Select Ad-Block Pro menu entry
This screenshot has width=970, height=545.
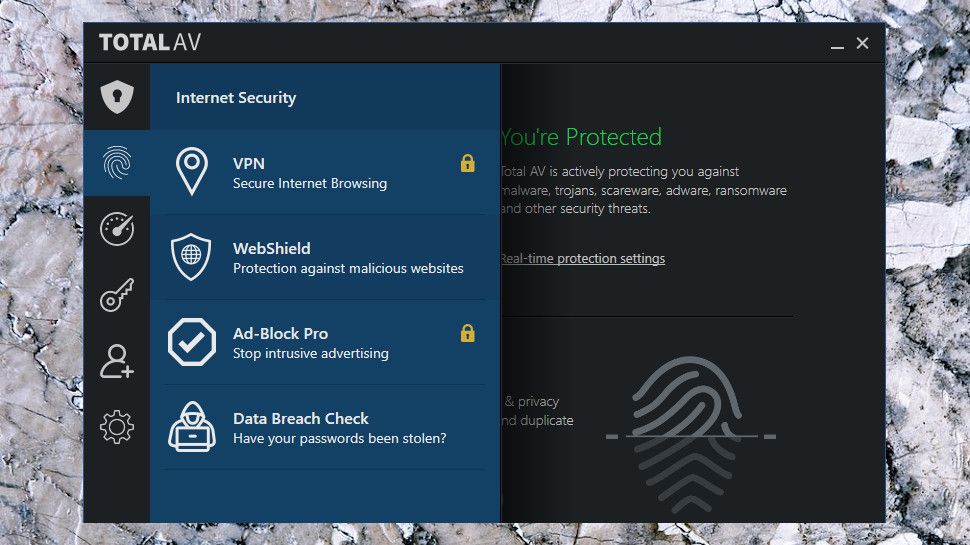pos(325,343)
